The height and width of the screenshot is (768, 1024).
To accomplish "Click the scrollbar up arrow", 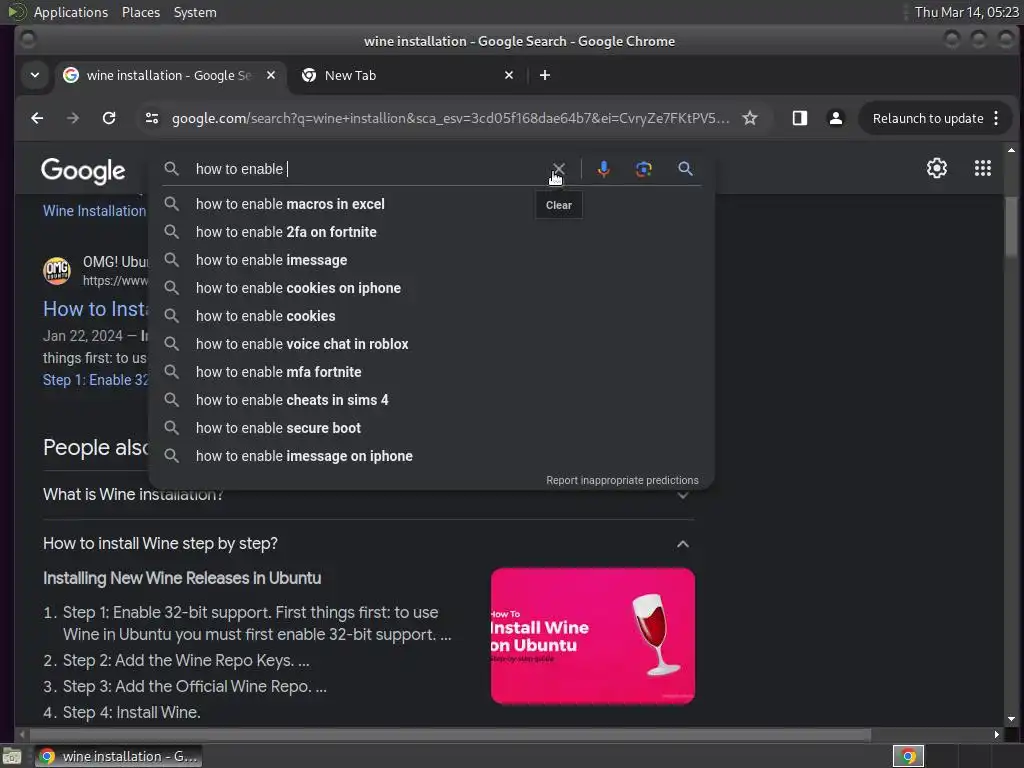I will 1011,150.
